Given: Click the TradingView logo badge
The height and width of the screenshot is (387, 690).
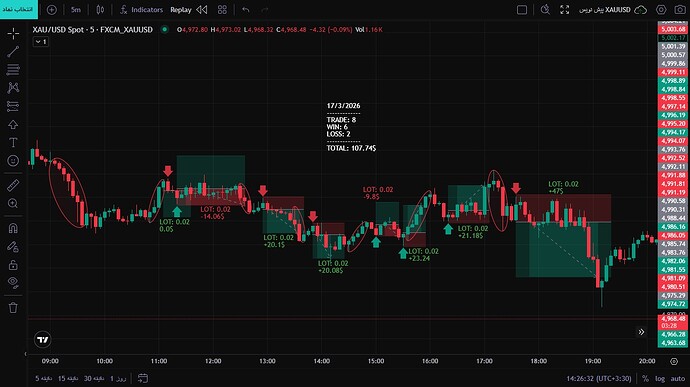Looking at the screenshot, I should coord(43,339).
